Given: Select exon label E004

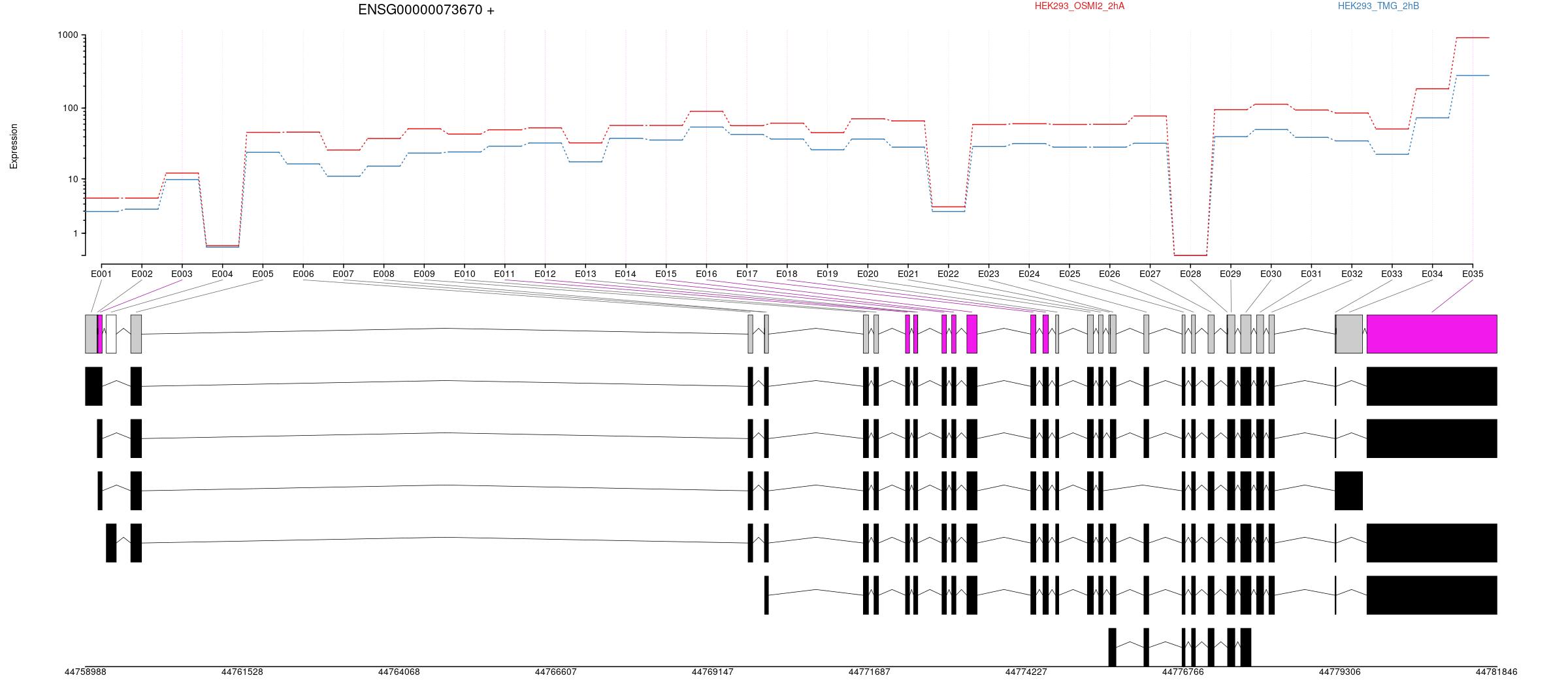Looking at the screenshot, I should click(222, 274).
